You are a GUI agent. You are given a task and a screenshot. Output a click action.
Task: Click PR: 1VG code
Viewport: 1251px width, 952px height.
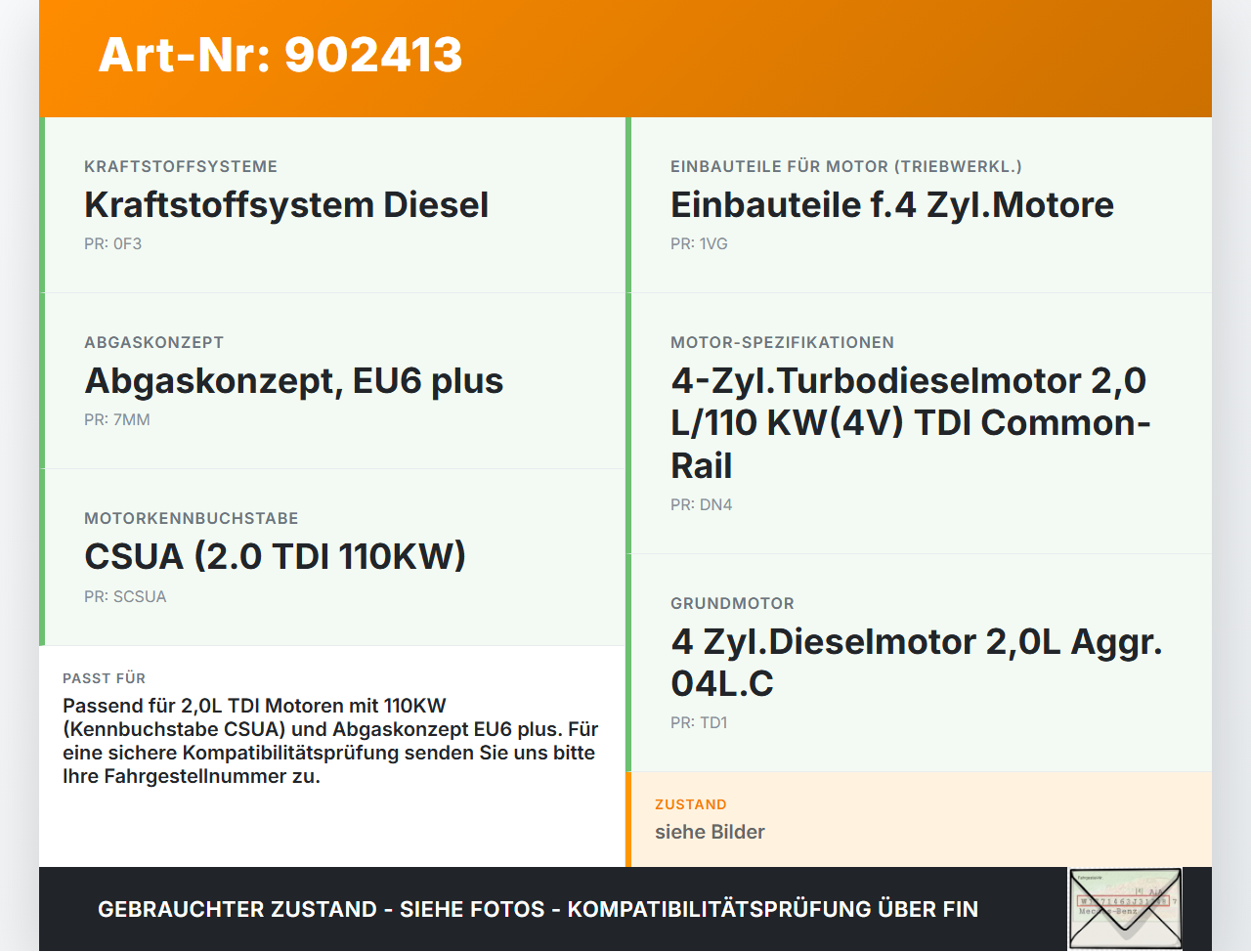tap(700, 244)
